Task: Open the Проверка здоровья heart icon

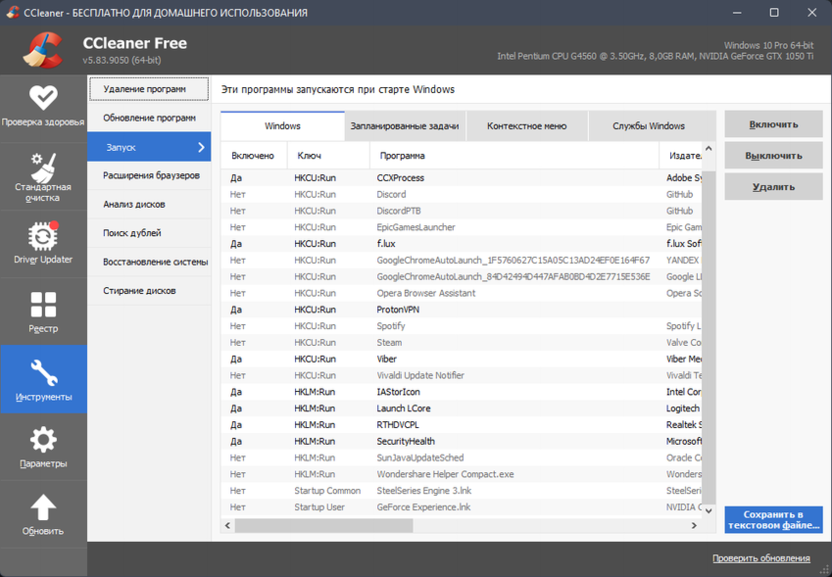Action: pyautogui.click(x=43, y=97)
